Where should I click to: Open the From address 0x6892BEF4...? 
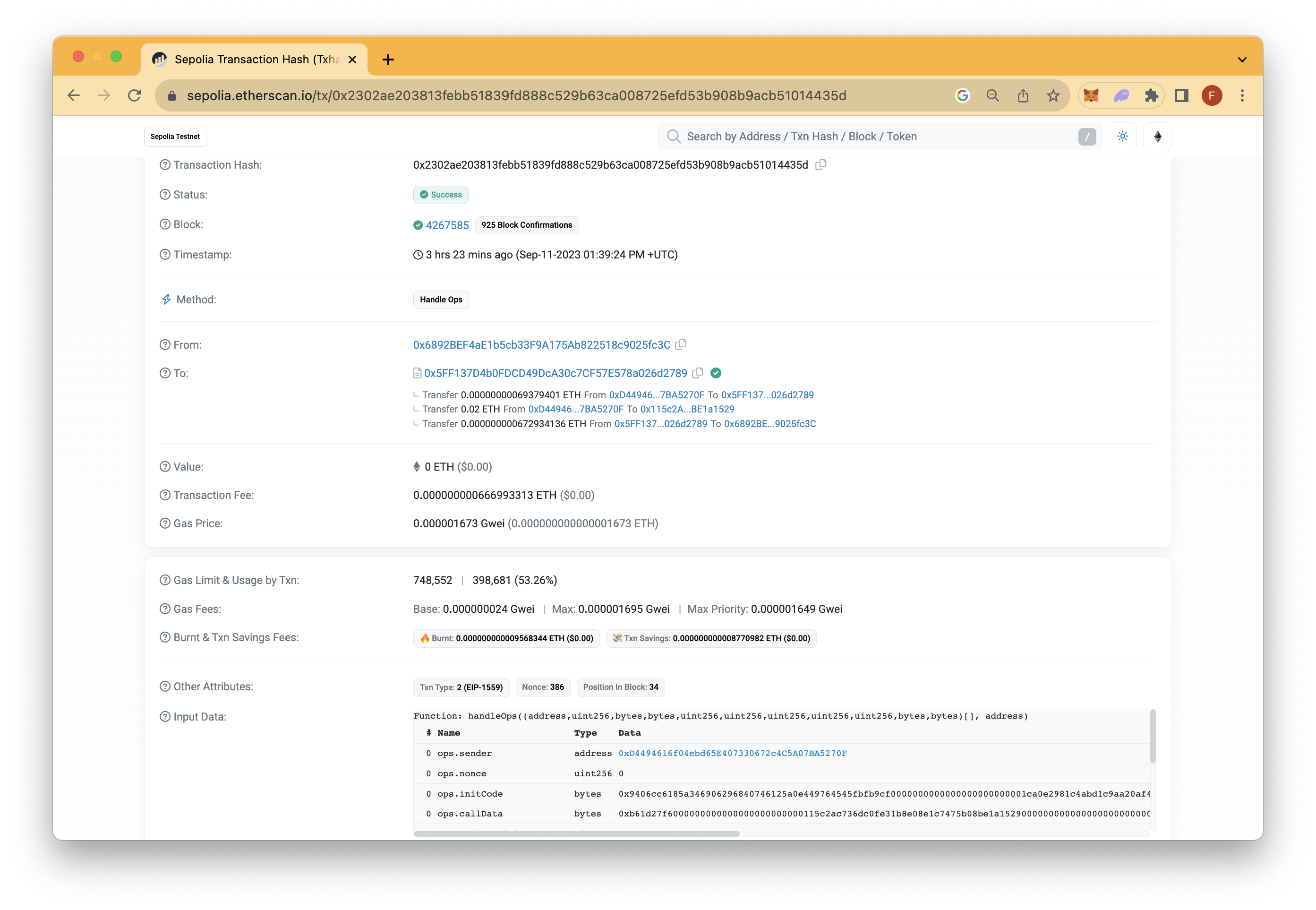click(x=541, y=345)
